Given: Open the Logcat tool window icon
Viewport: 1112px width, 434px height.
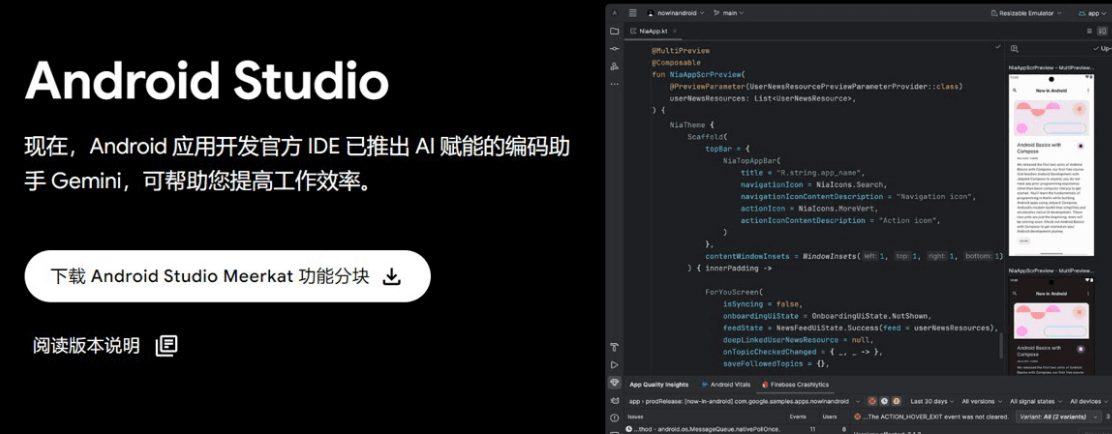Looking at the screenshot, I should pyautogui.click(x=614, y=401).
